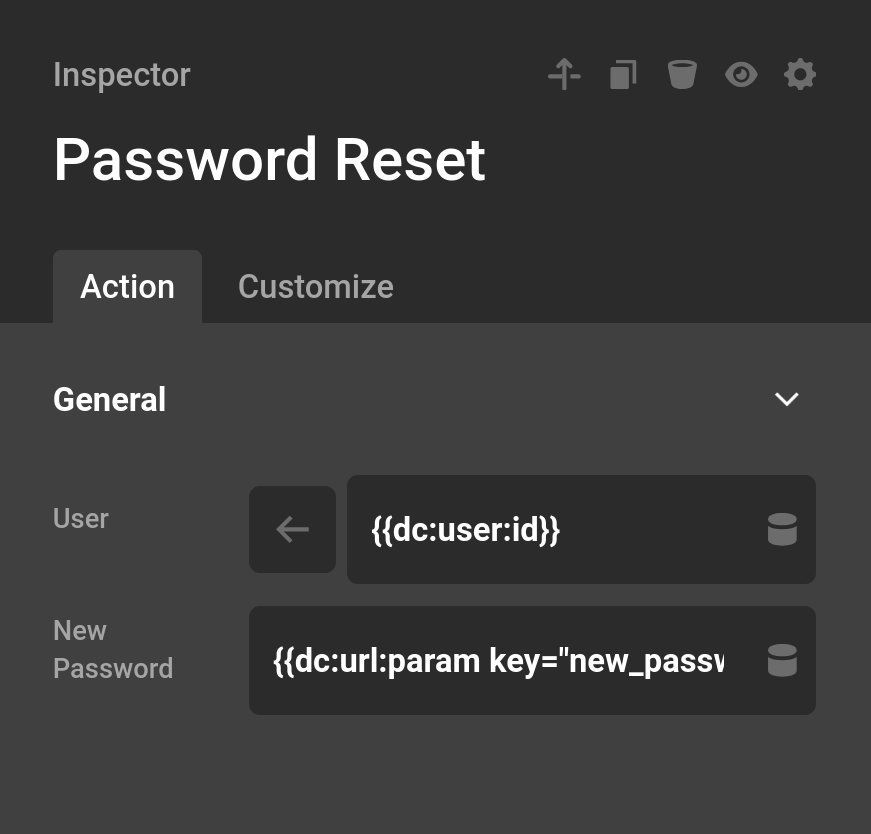This screenshot has height=834, width=871.
Task: Click the User label
Action: click(x=80, y=519)
